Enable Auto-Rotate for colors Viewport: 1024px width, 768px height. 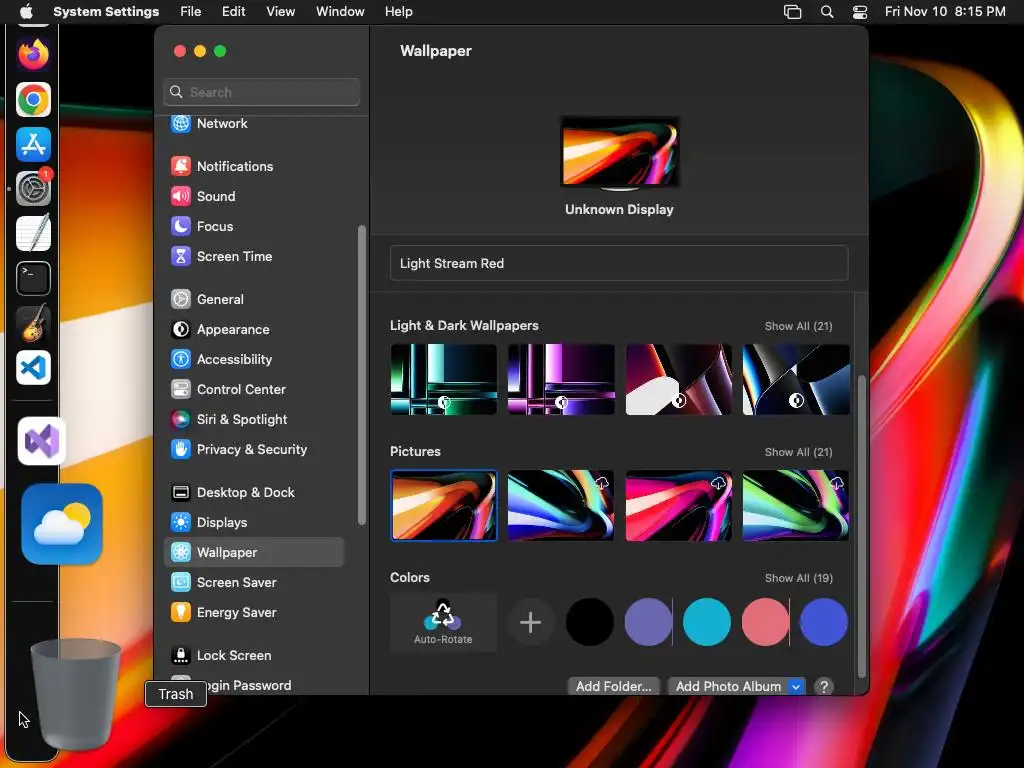coord(443,622)
